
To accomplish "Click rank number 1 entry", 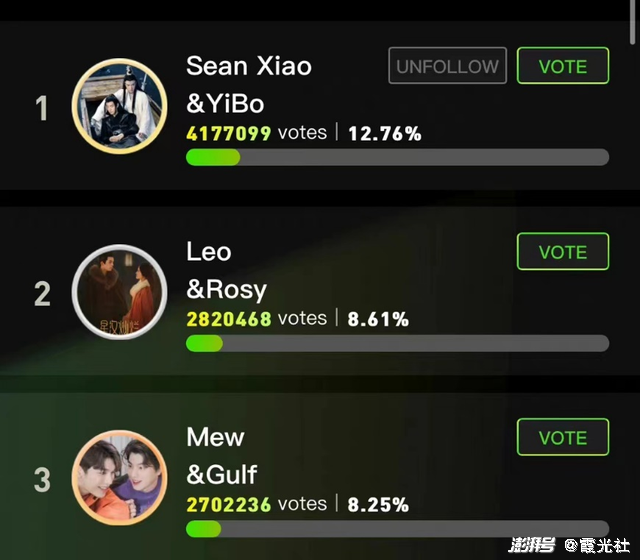I will tap(42, 108).
